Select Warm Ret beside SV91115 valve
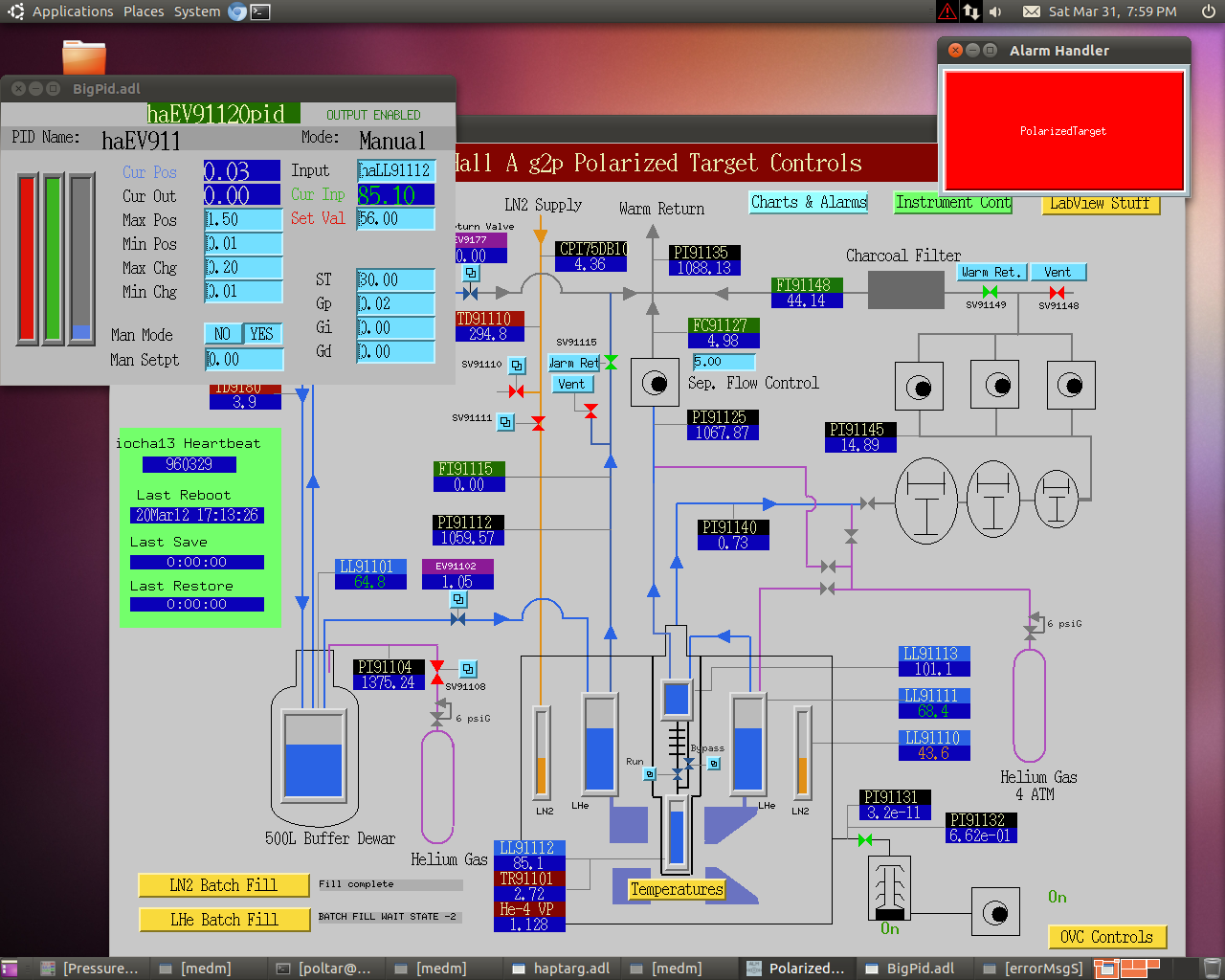This screenshot has width=1225, height=980. click(573, 363)
